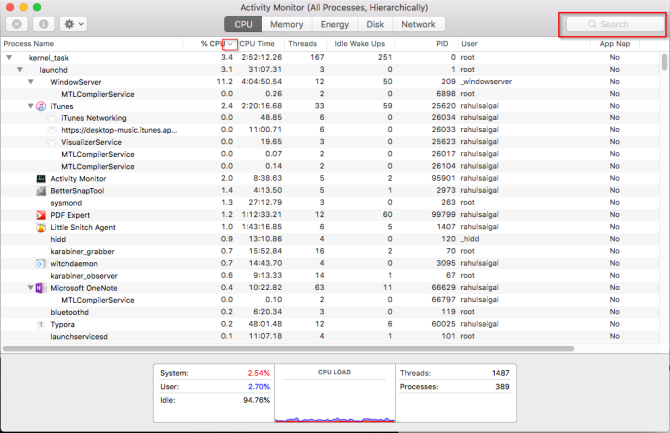Switch to the Memory tab
670x433 pixels.
[x=287, y=24]
